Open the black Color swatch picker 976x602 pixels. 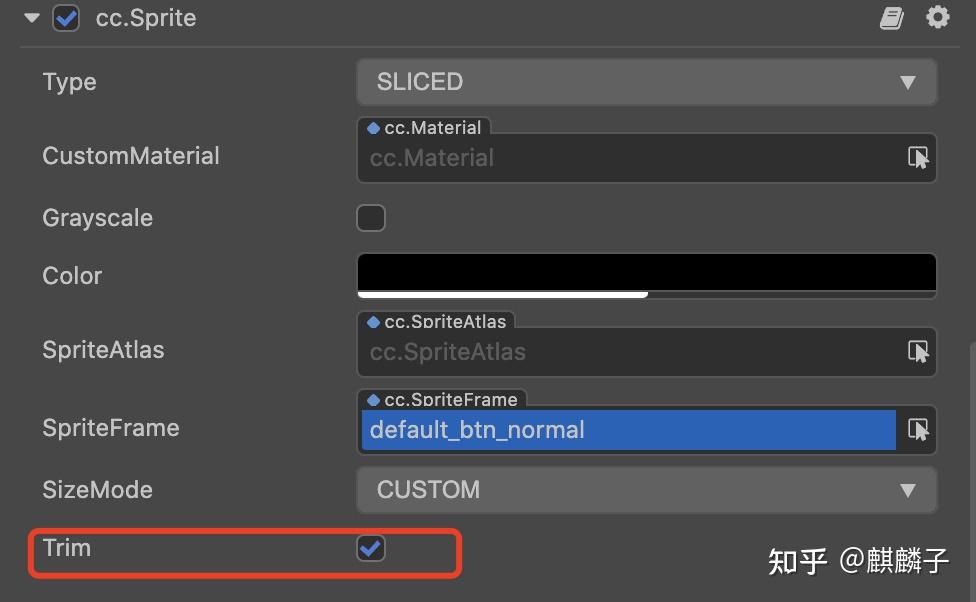pos(646,274)
